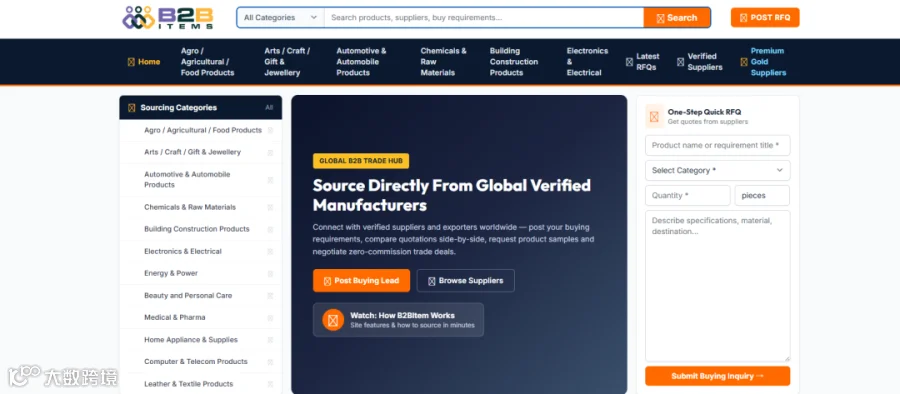
Task: Click the Browse Suppliers button
Action: (x=465, y=281)
